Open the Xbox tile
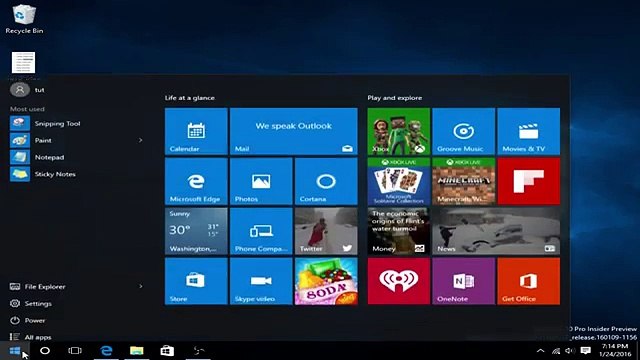This screenshot has width=640, height=360. 398,131
